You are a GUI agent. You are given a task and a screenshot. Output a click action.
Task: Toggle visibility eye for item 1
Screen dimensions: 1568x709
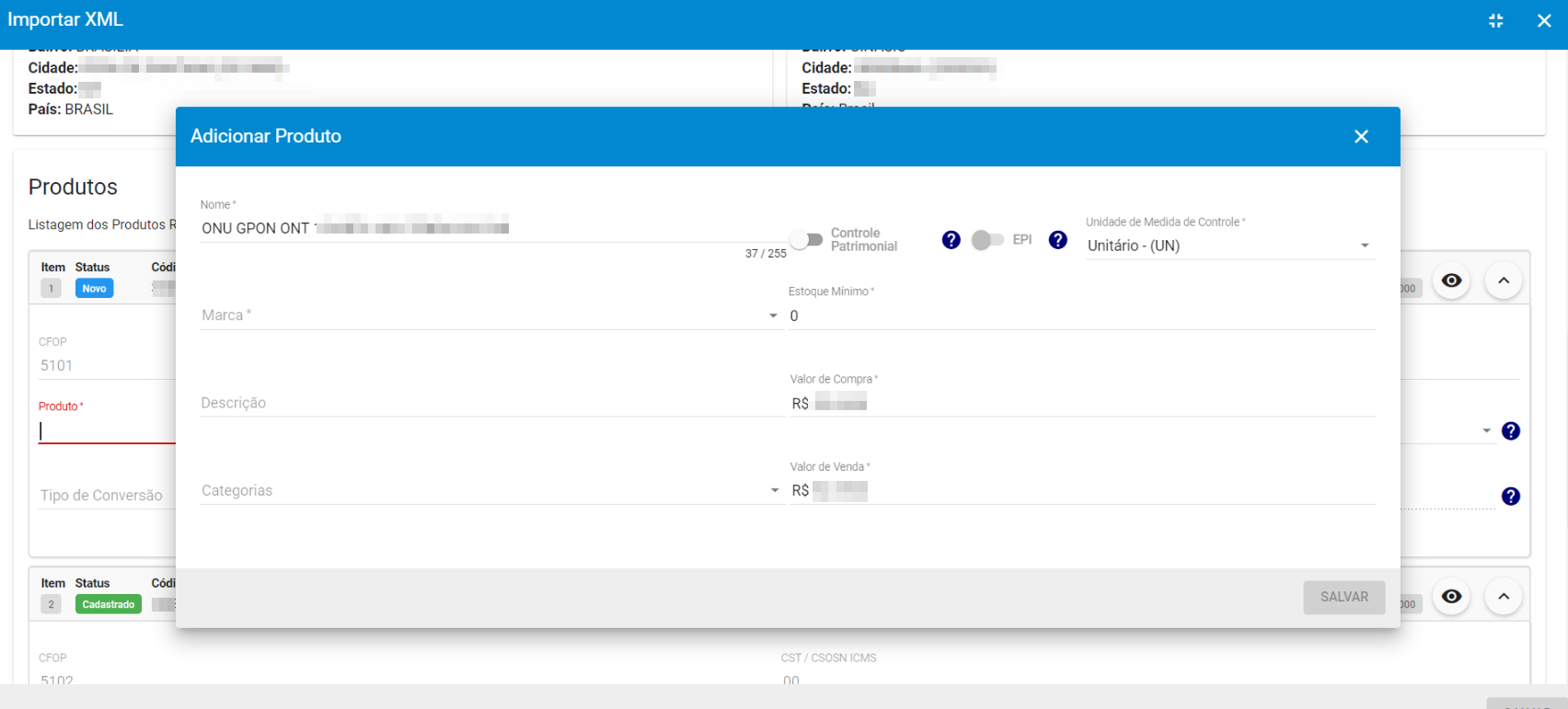click(1452, 280)
